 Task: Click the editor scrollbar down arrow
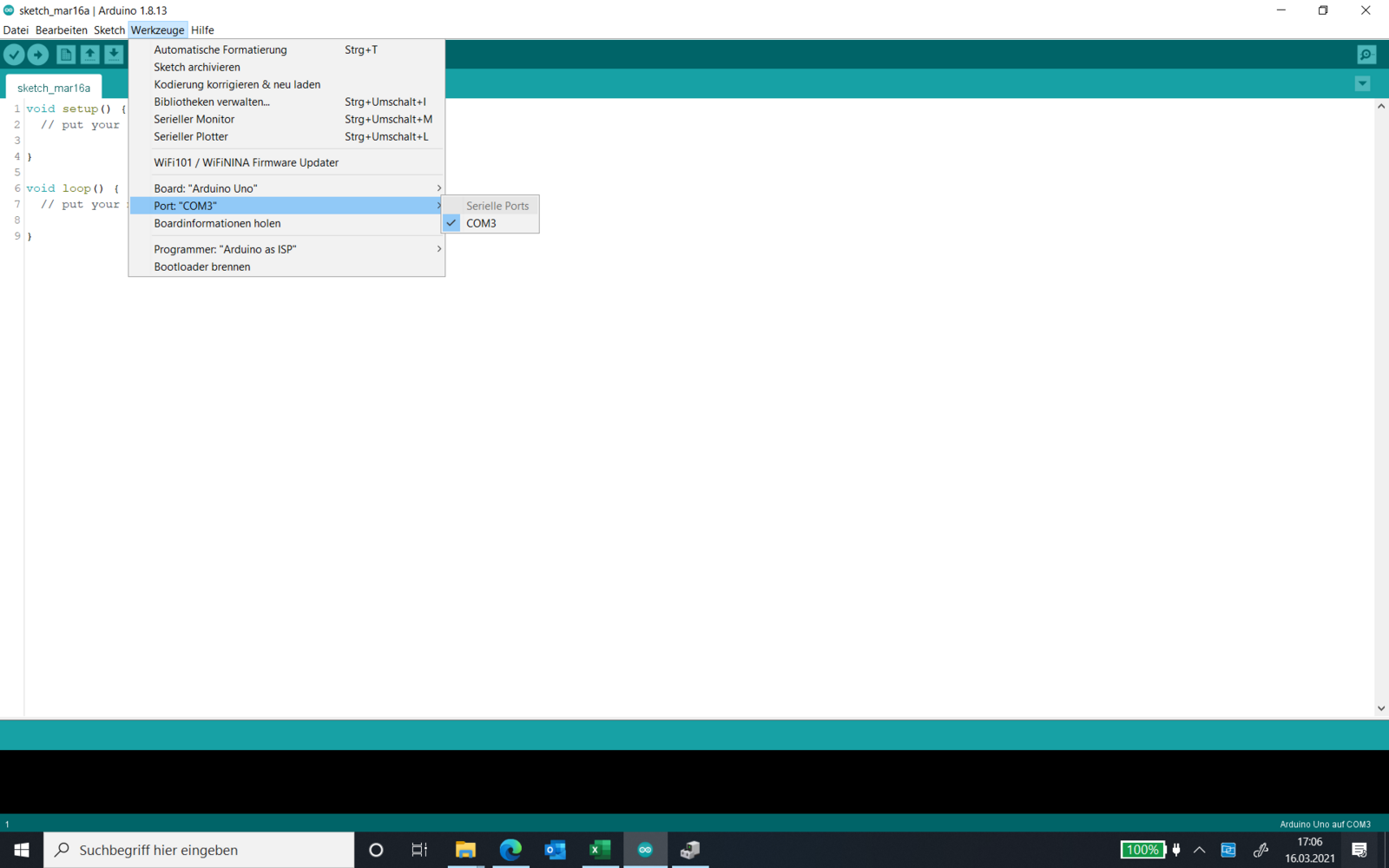click(1381, 708)
